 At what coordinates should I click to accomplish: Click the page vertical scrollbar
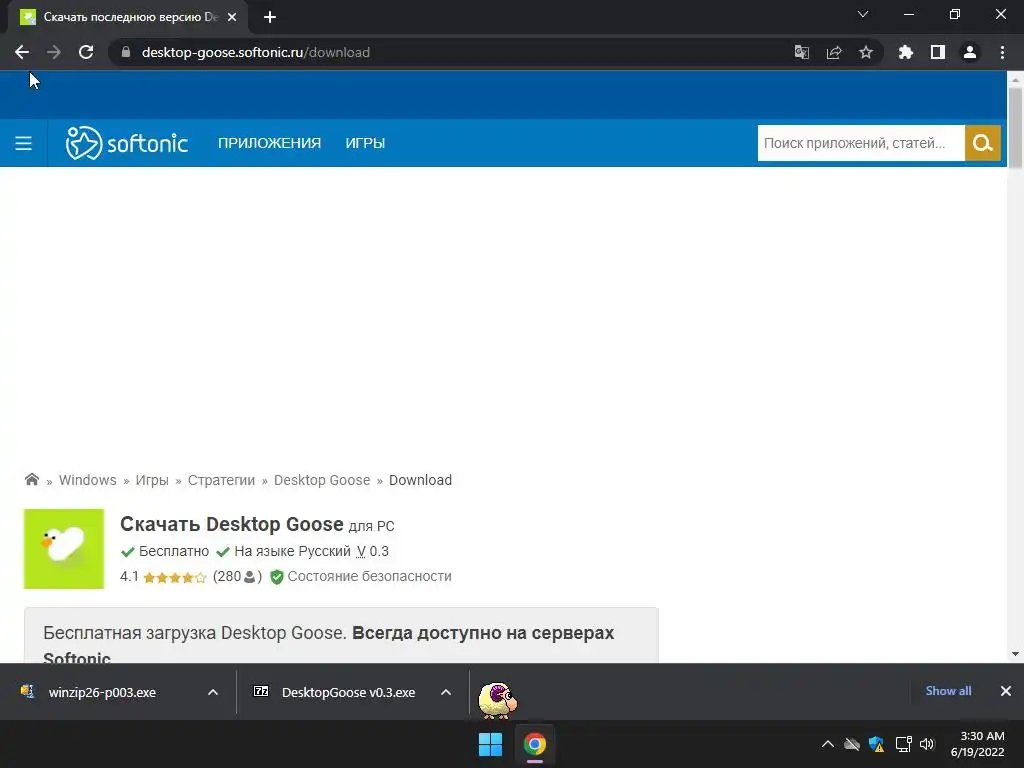tap(1015, 128)
